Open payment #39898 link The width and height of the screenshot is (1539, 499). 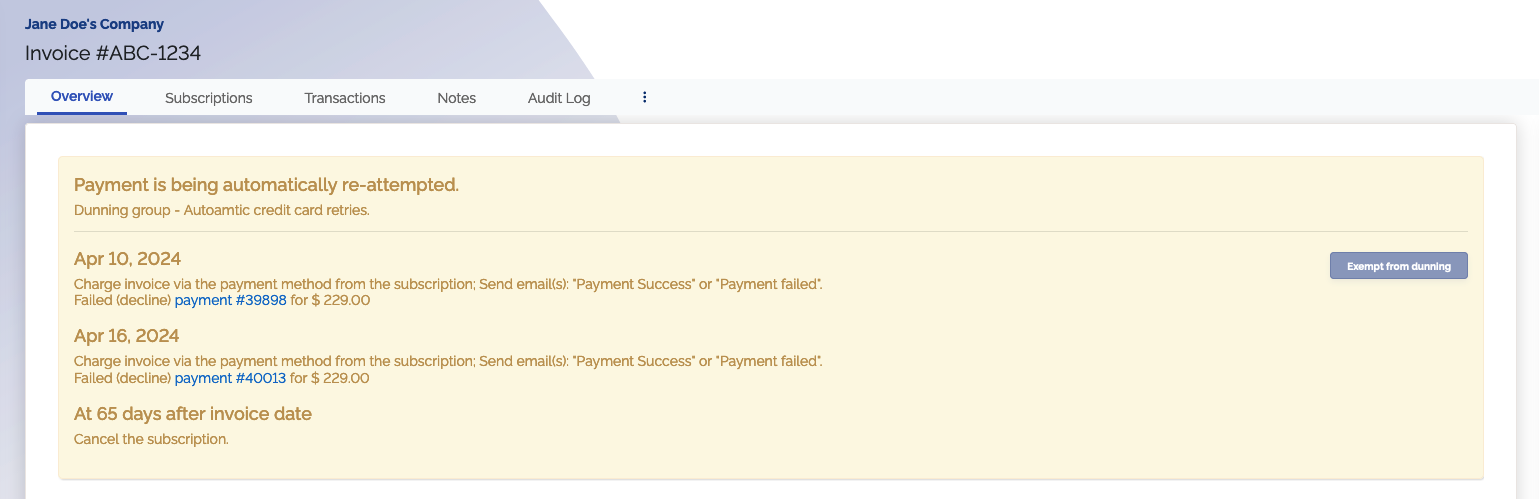pos(230,300)
